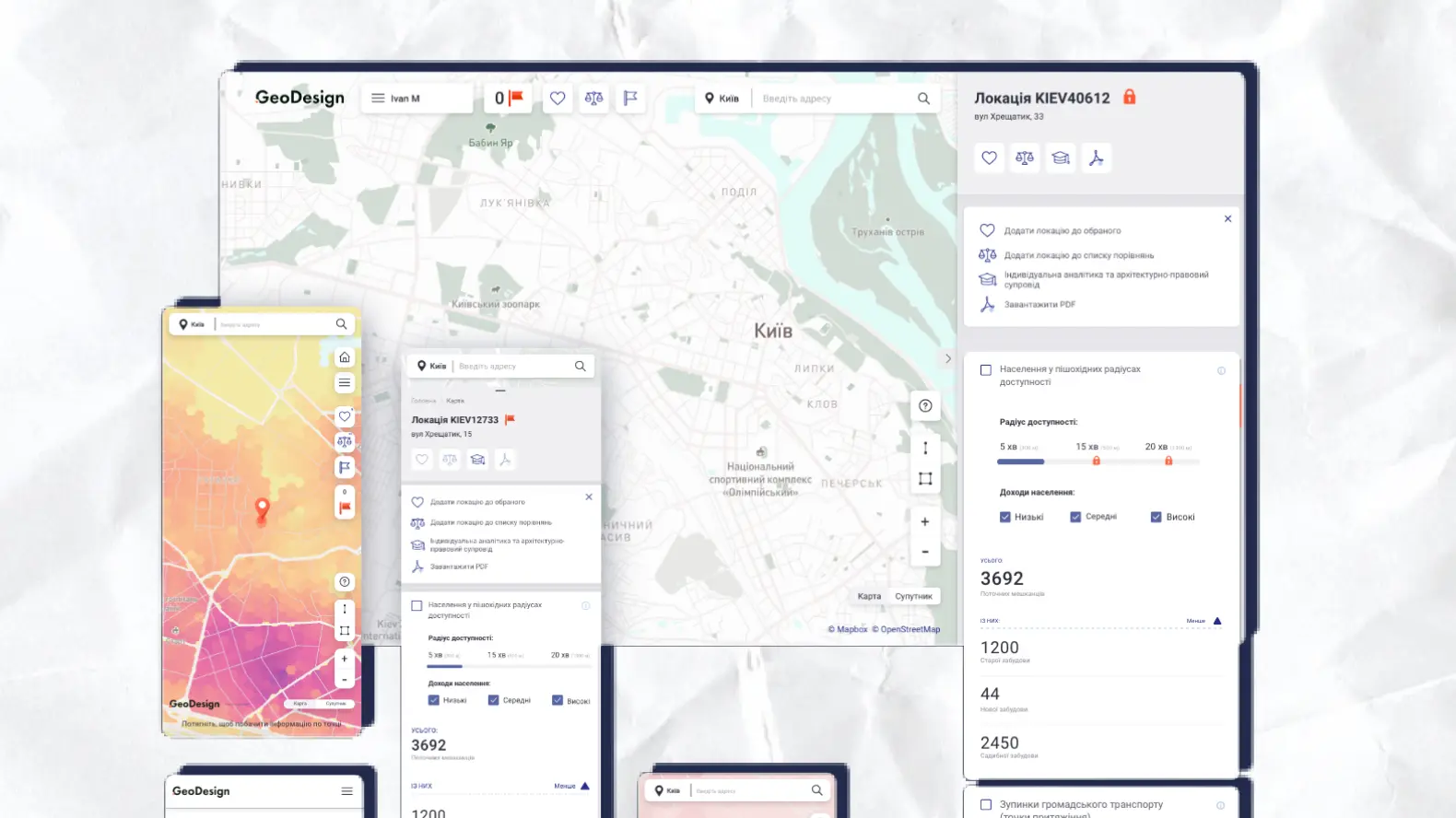Uncheck 'Низькі' income checkbox in right panel

coord(1005,517)
